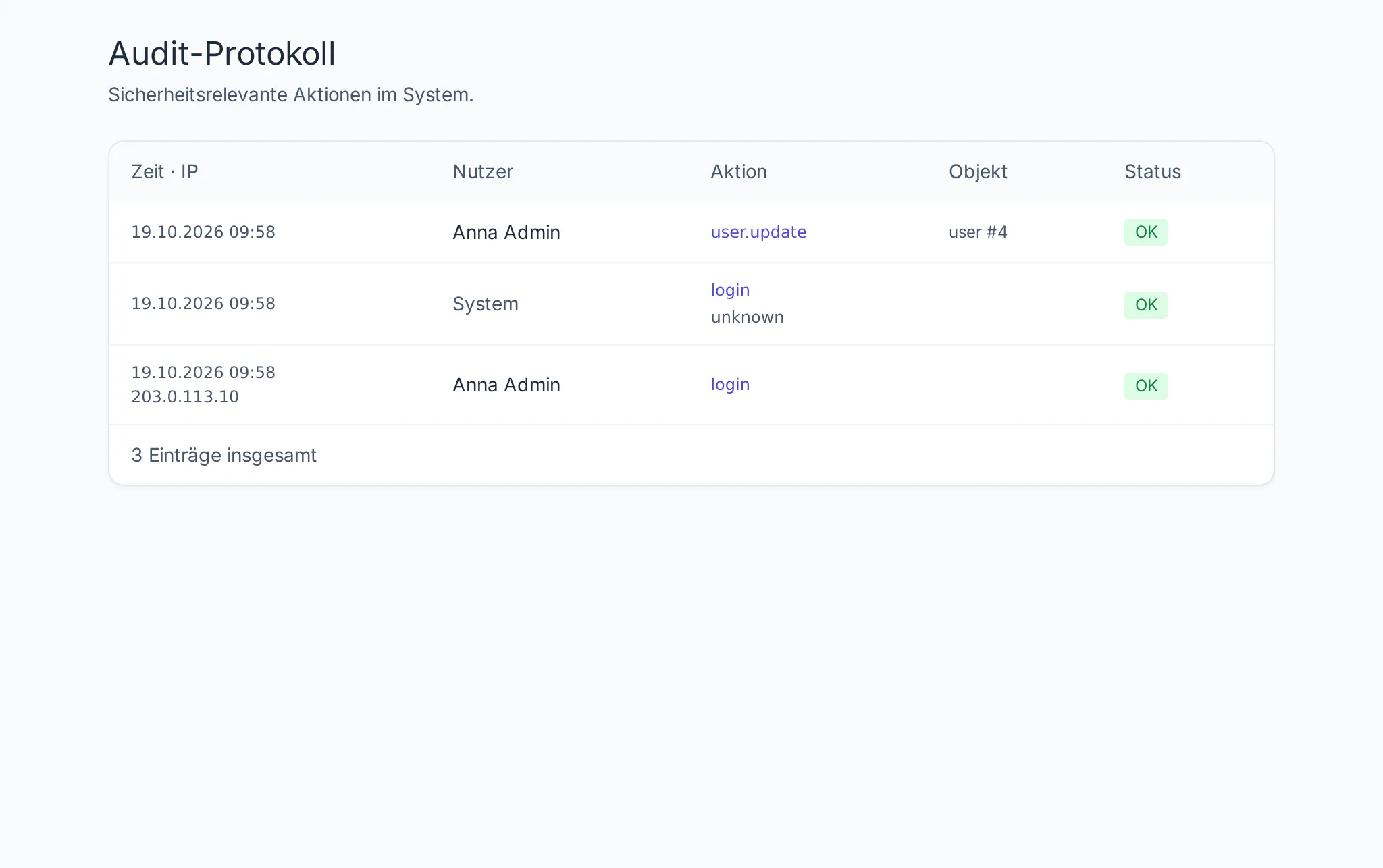Click the OK status badge in the user.update row
1383x868 pixels.
coord(1146,232)
